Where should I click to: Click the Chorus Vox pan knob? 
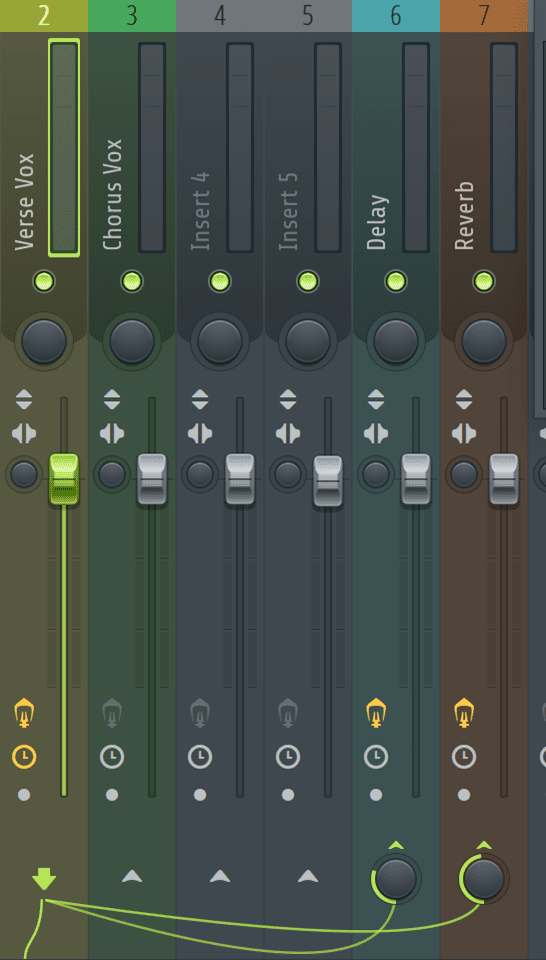click(132, 341)
